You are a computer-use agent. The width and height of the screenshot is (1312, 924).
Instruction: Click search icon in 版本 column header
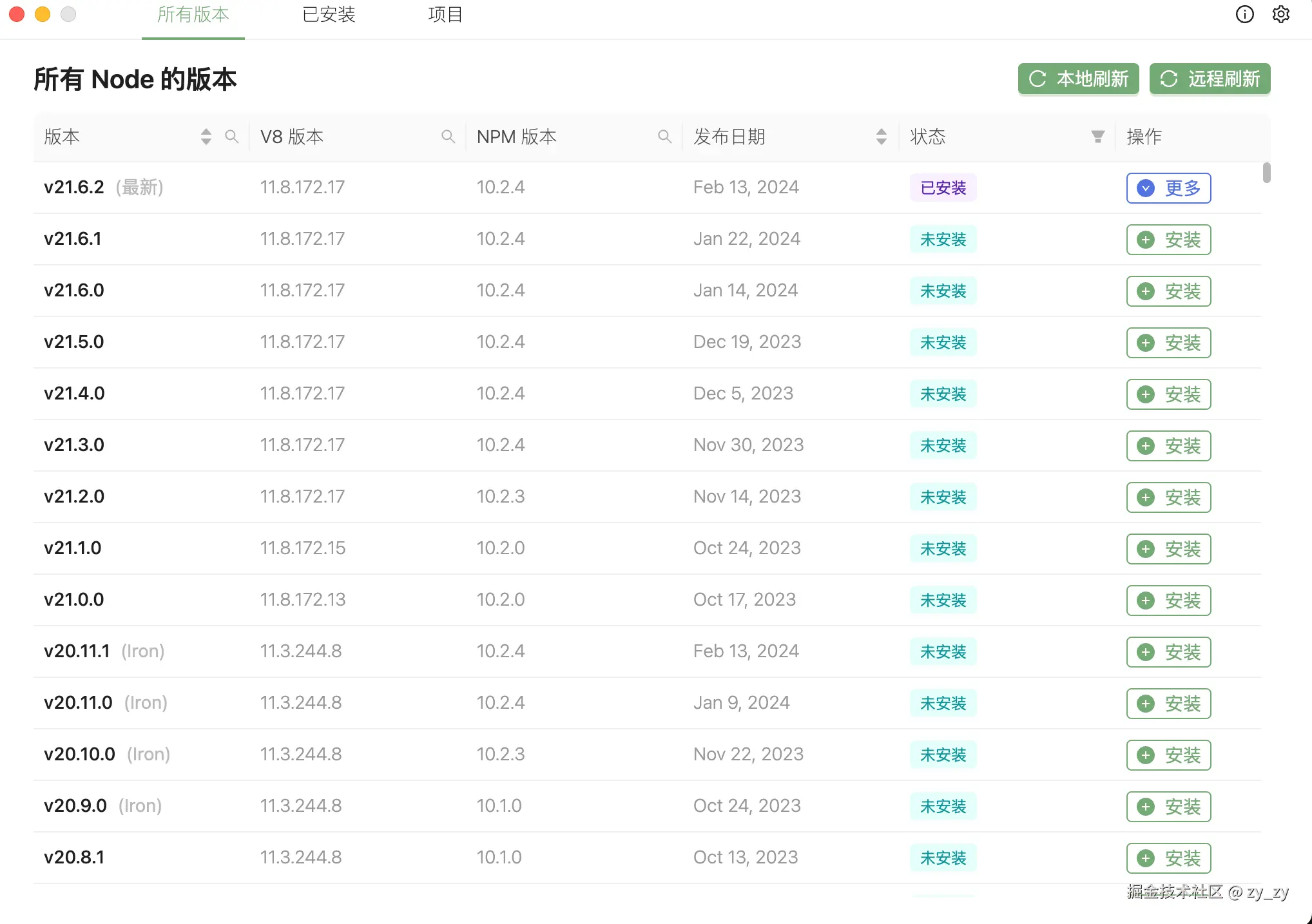(x=231, y=136)
